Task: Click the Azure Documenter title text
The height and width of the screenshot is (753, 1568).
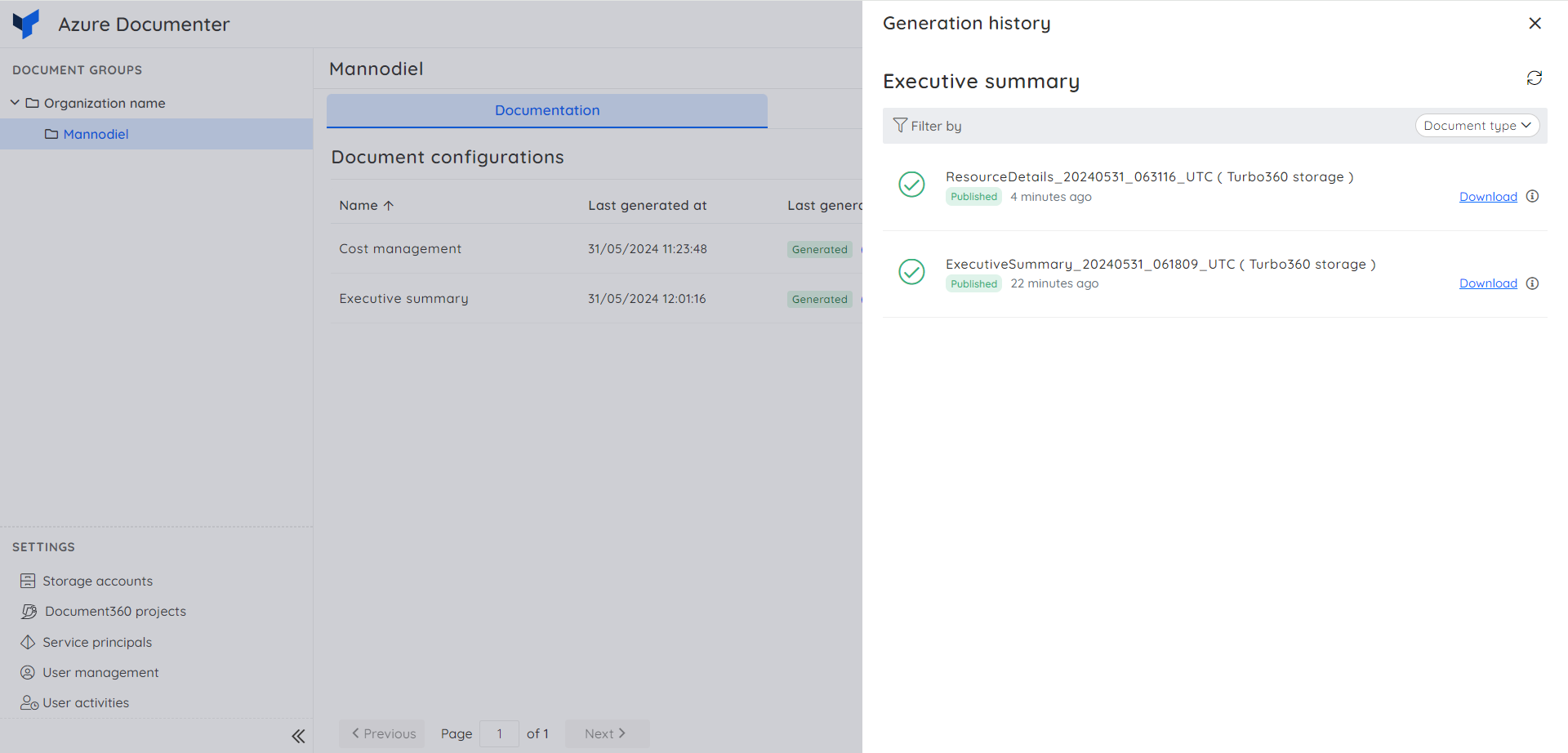Action: (x=144, y=25)
